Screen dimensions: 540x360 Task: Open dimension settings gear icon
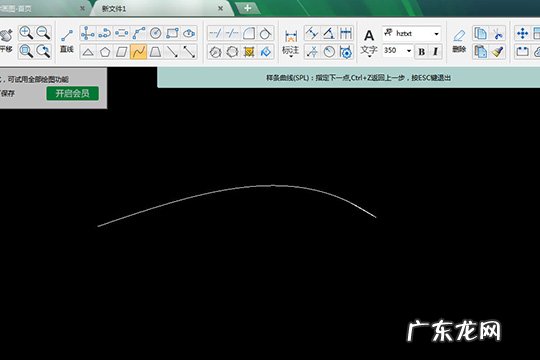[346, 52]
